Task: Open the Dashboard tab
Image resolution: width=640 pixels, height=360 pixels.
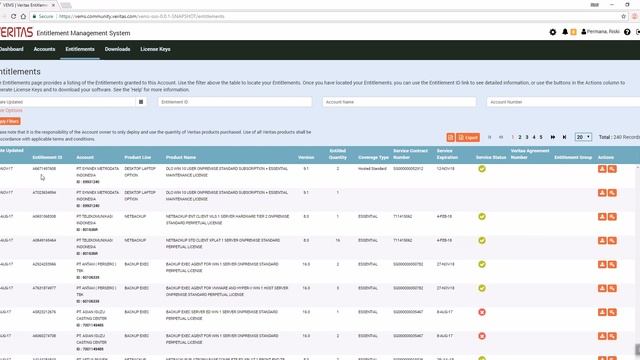Action: point(11,49)
